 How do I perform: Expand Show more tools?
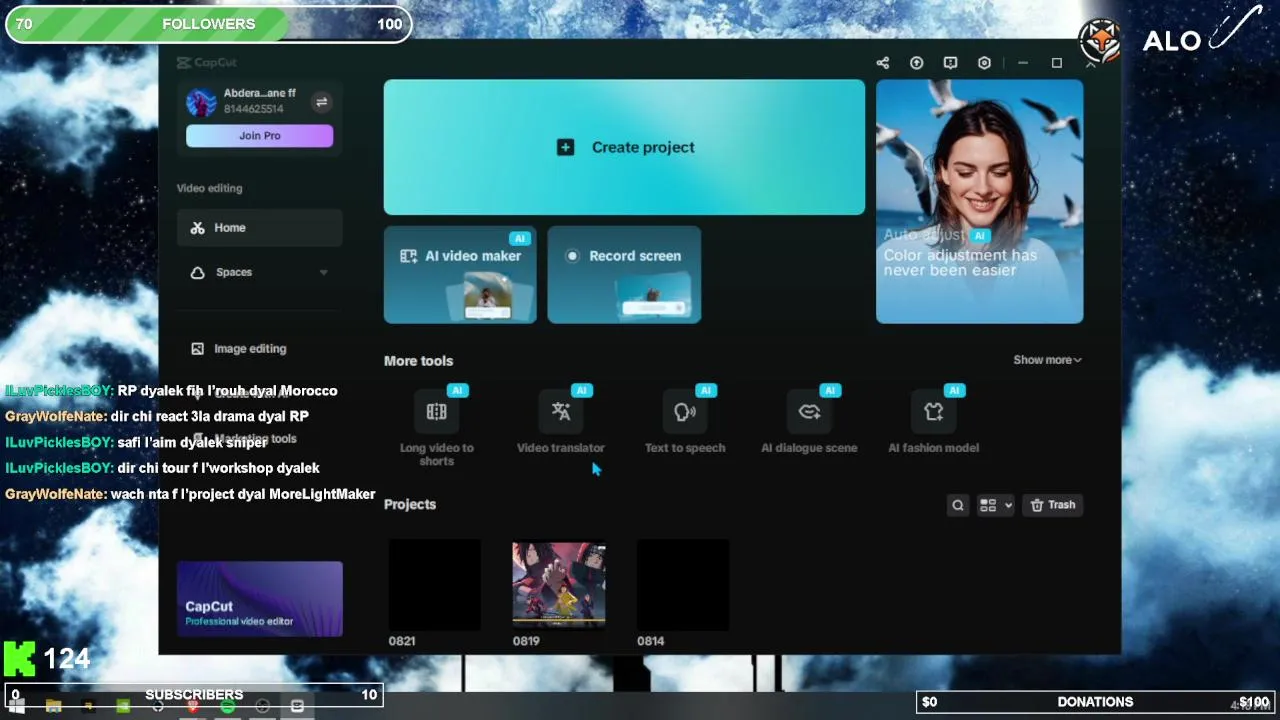1047,360
